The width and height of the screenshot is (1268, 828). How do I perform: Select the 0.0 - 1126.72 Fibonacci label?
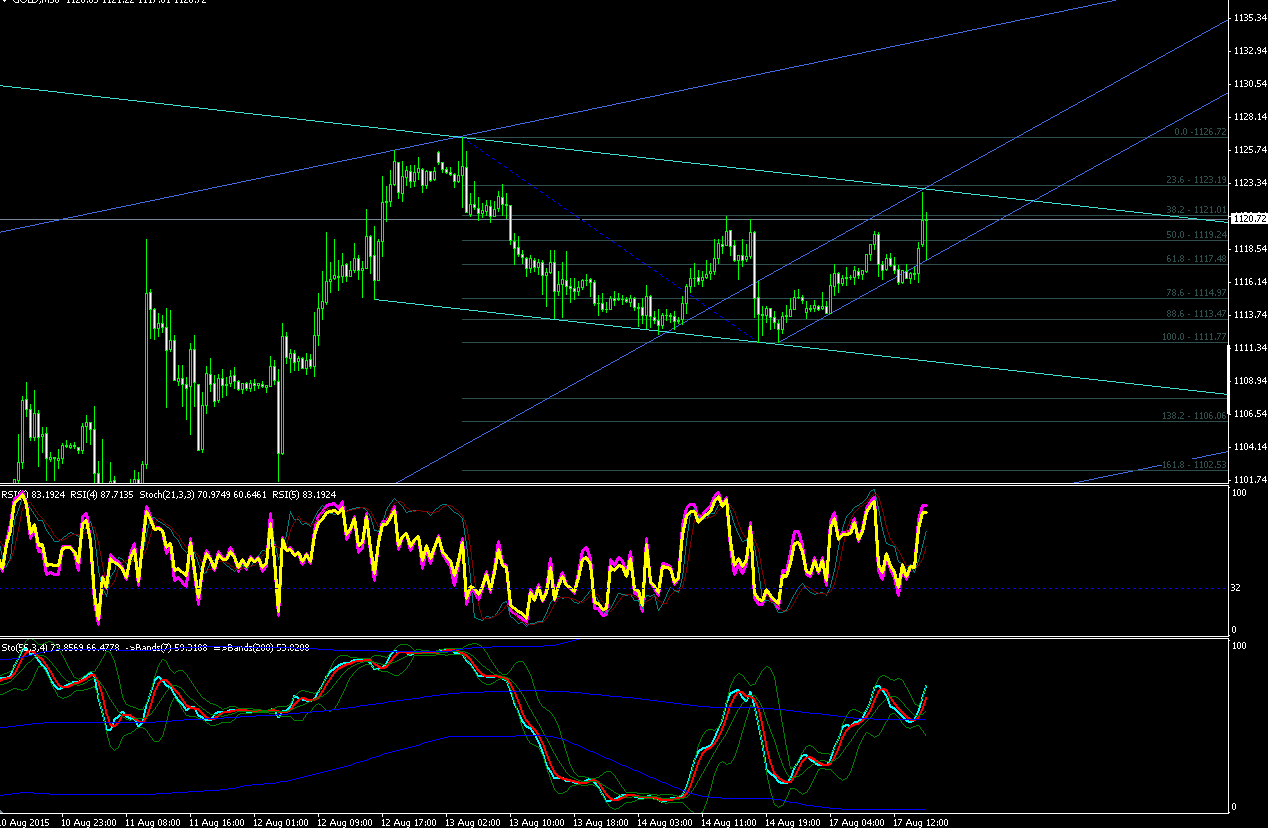click(x=1200, y=131)
